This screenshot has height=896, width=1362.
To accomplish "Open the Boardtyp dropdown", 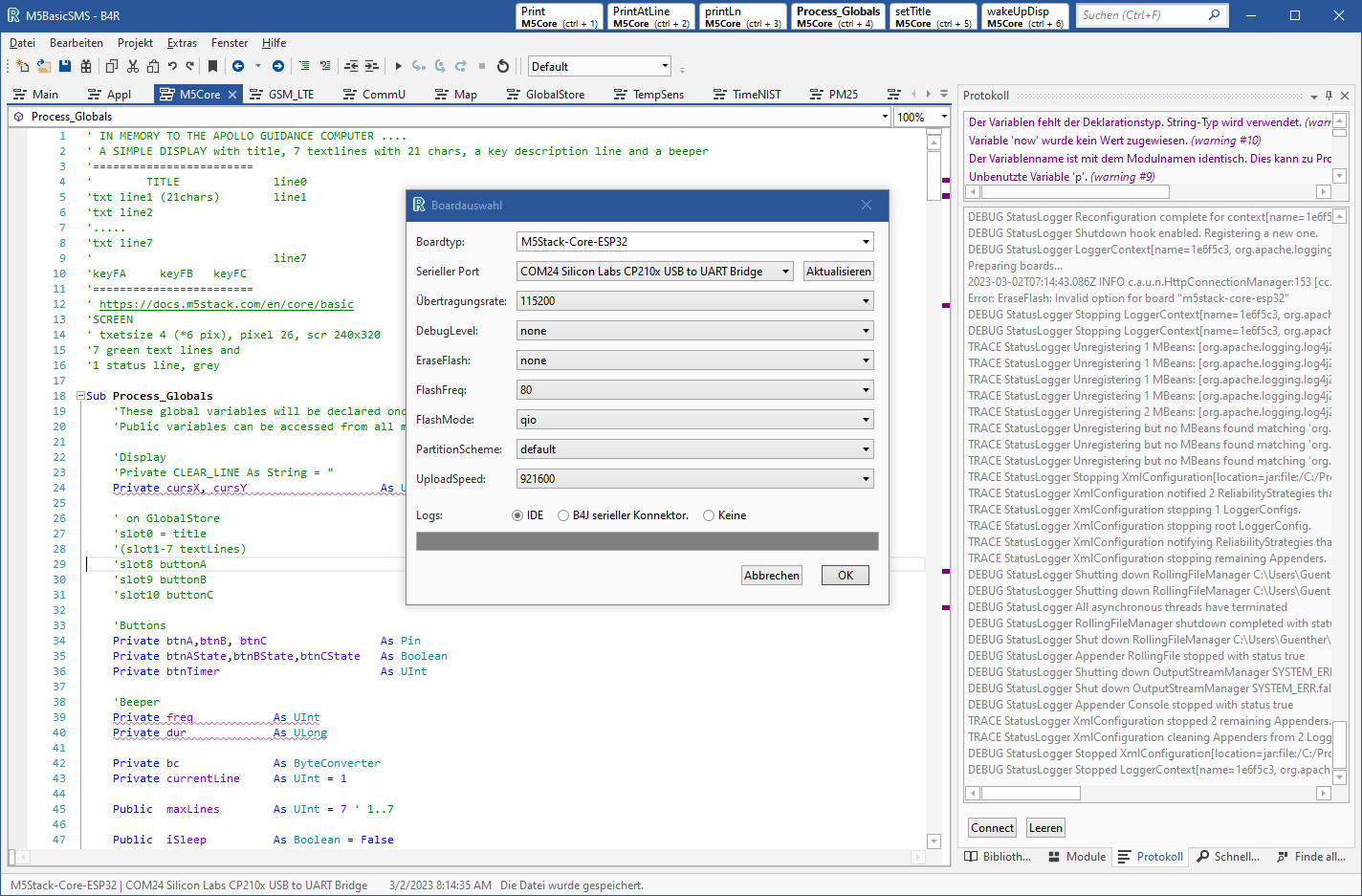I will (x=694, y=242).
